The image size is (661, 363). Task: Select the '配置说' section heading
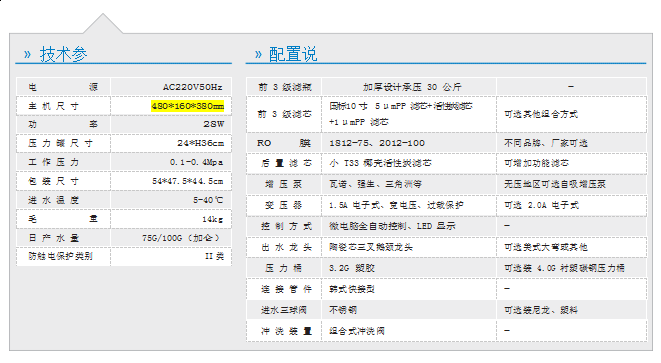click(293, 54)
